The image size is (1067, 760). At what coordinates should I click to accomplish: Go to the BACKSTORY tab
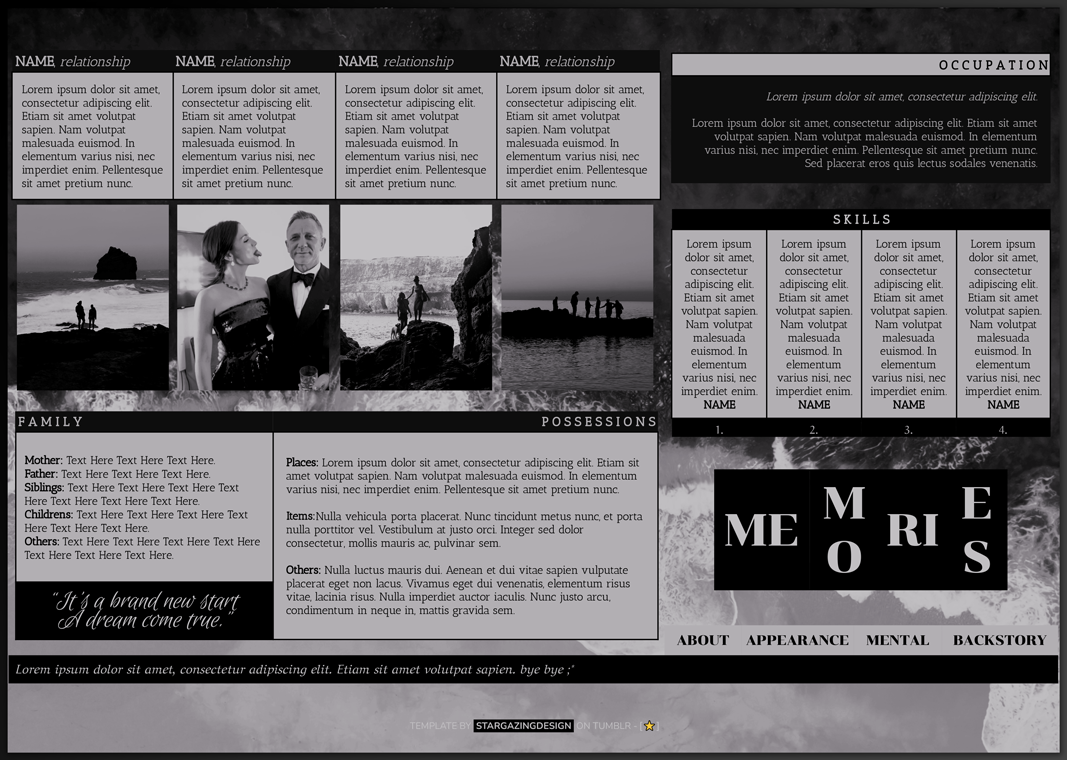point(999,640)
